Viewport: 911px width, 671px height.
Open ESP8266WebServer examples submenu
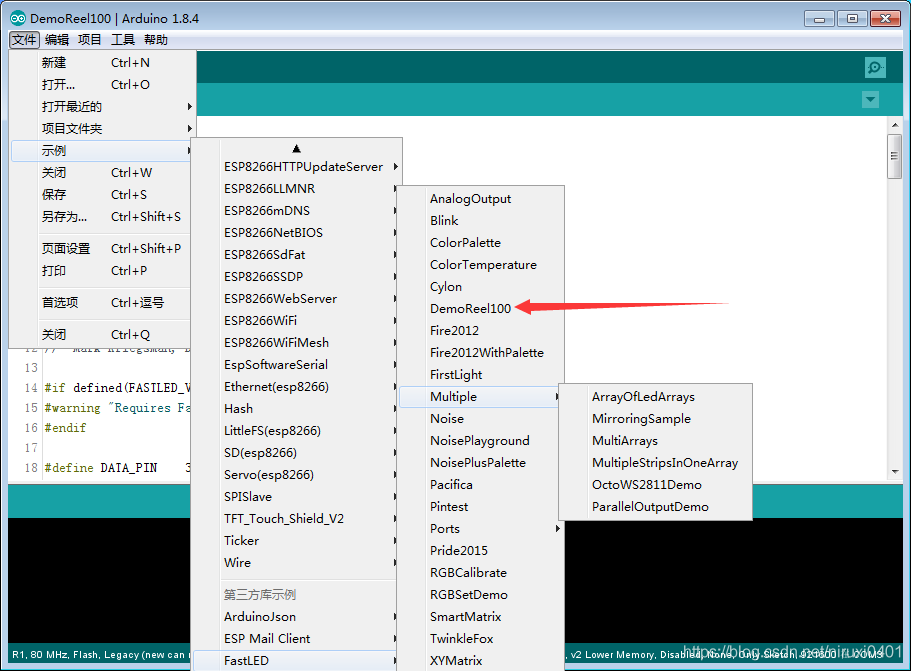296,299
